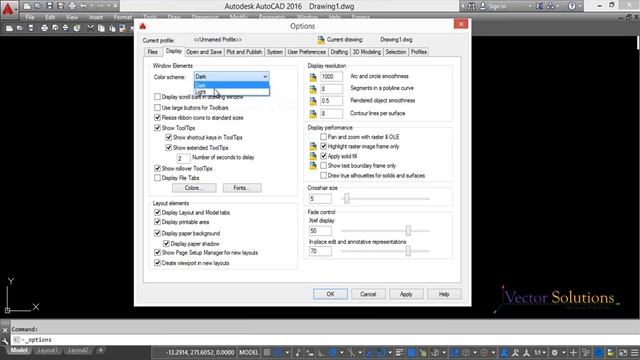
Task: Select Dark in Color scheme list
Action: coord(231,85)
